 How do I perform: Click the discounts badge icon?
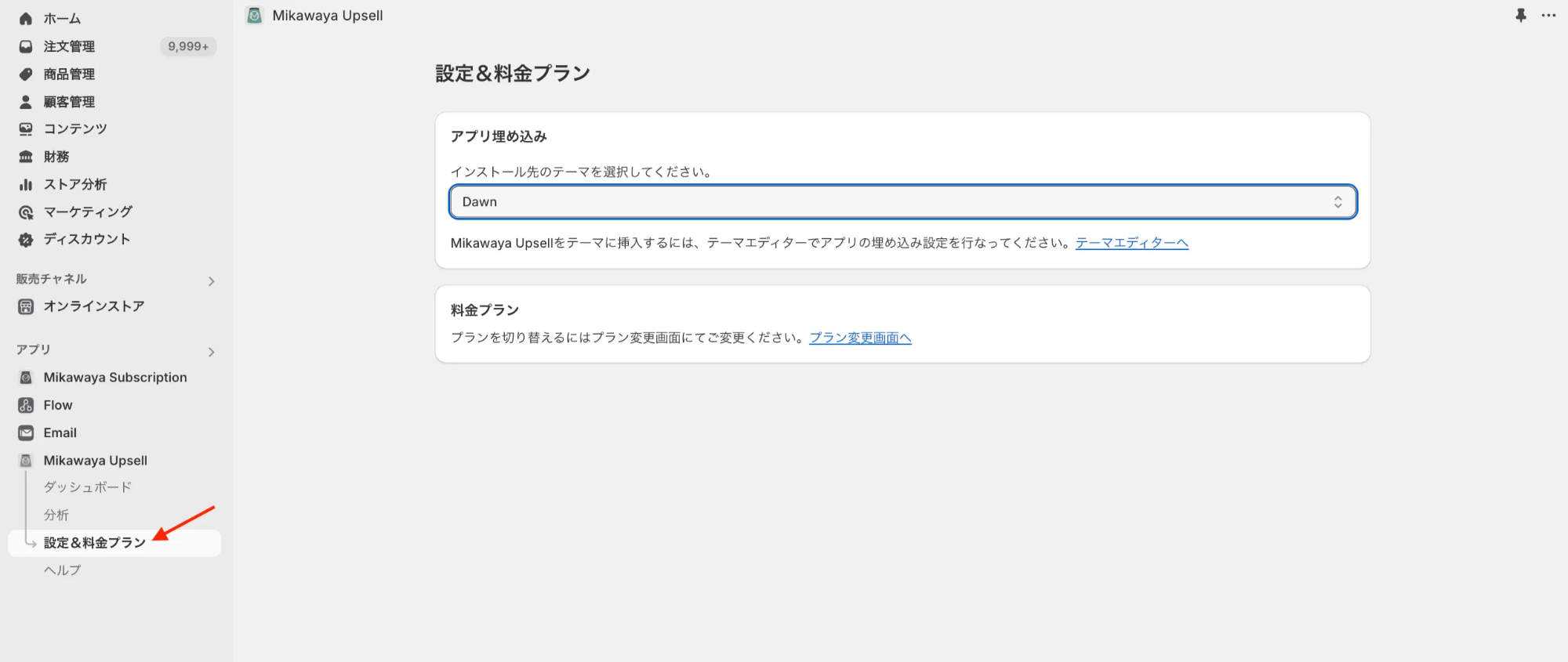click(x=26, y=240)
